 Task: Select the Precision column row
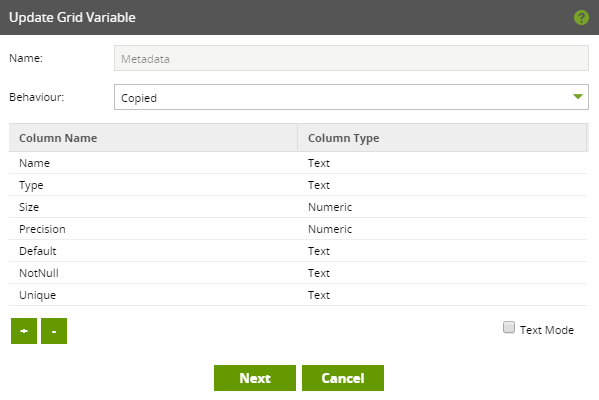[x=298, y=229]
